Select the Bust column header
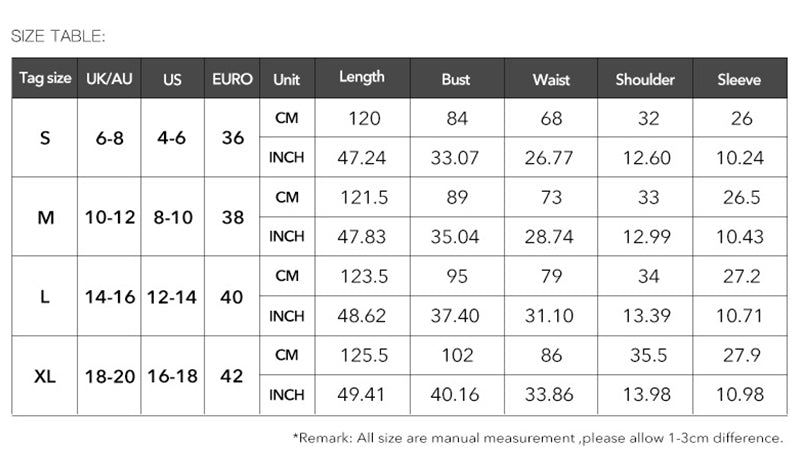800x465 pixels. [x=457, y=79]
